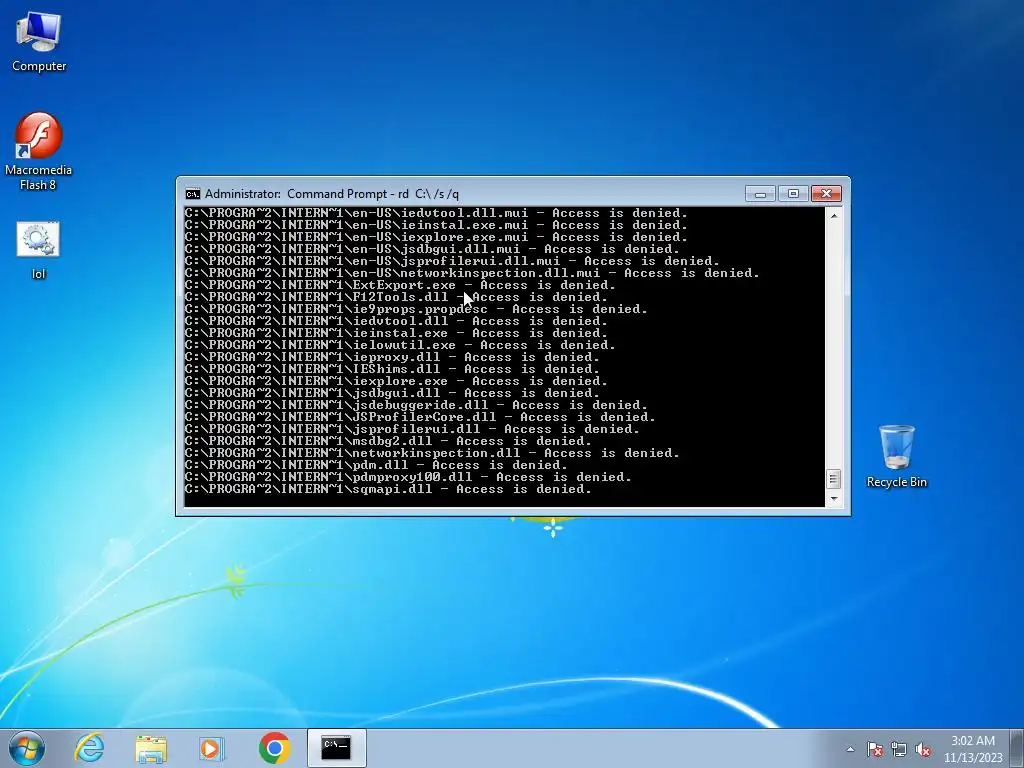Click the line containing pdm.dll

376,465
